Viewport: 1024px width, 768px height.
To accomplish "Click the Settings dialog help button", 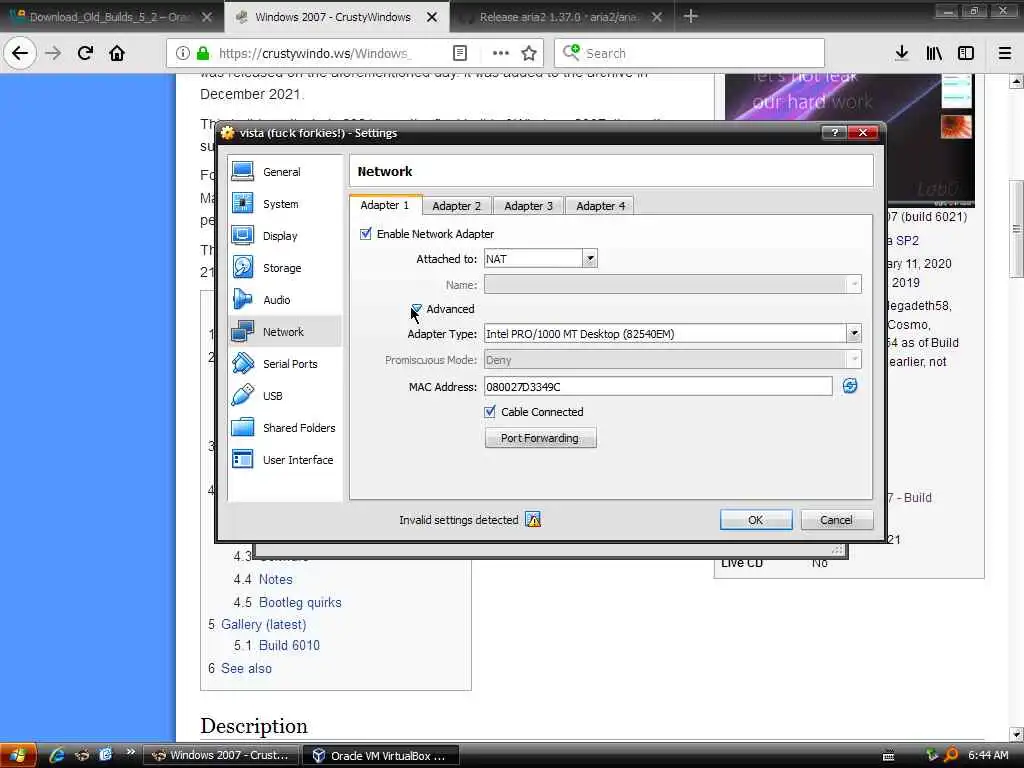I will [x=834, y=133].
